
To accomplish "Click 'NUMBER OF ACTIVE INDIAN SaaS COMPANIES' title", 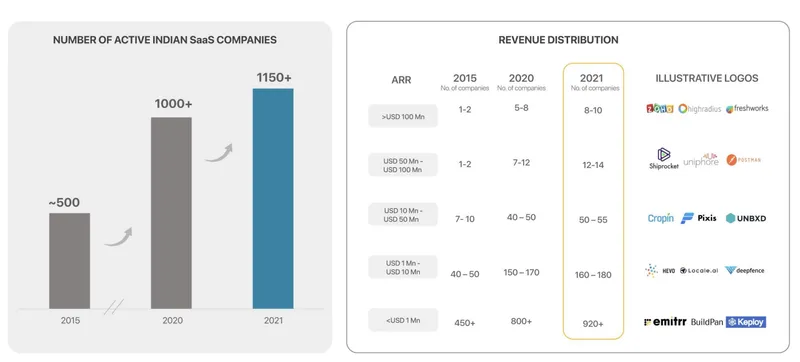I will [165, 40].
